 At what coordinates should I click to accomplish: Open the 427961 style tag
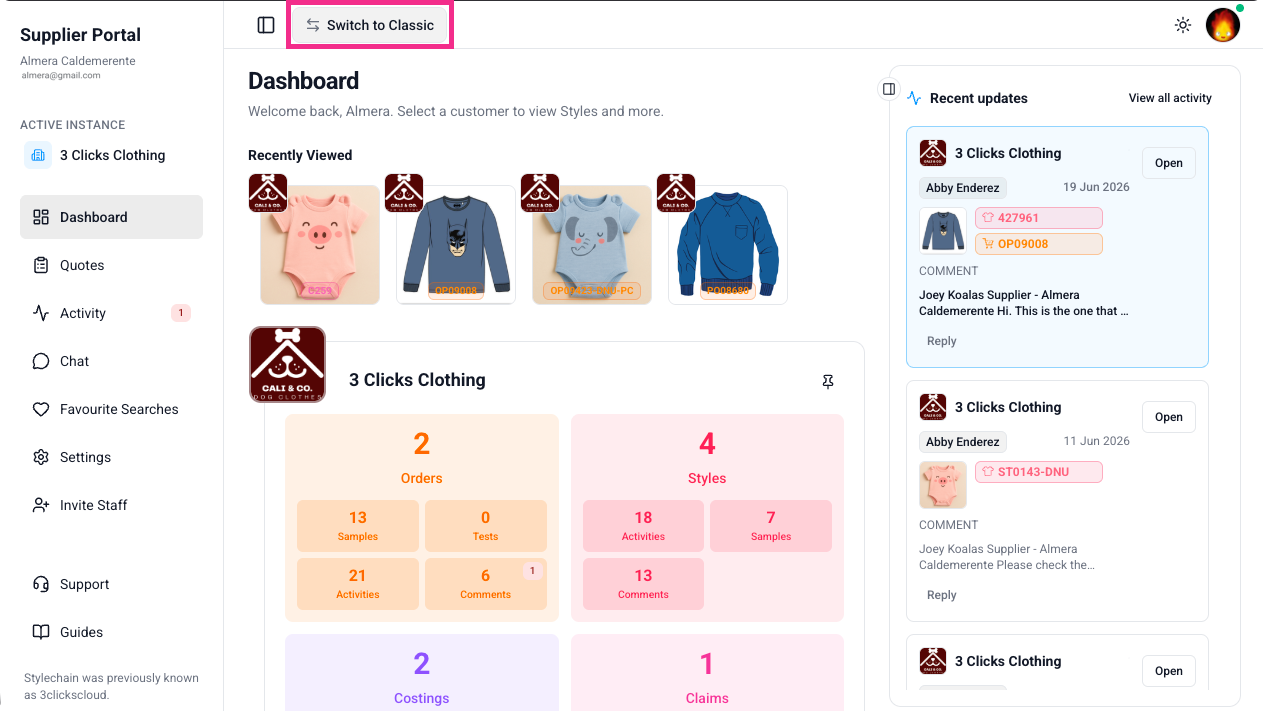[1039, 218]
